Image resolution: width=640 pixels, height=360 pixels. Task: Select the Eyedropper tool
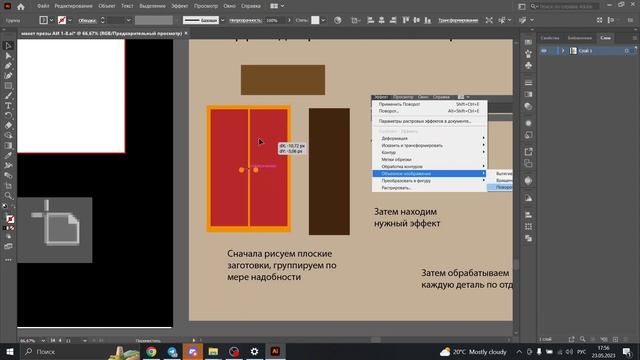tap(8, 156)
